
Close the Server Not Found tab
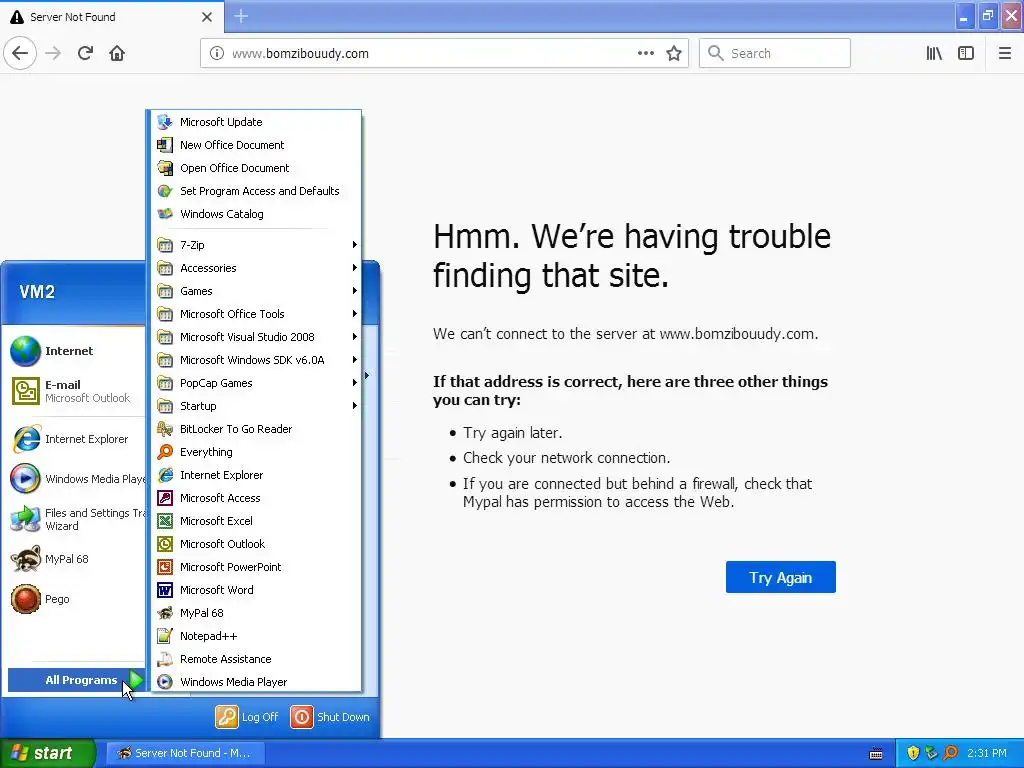pos(206,17)
